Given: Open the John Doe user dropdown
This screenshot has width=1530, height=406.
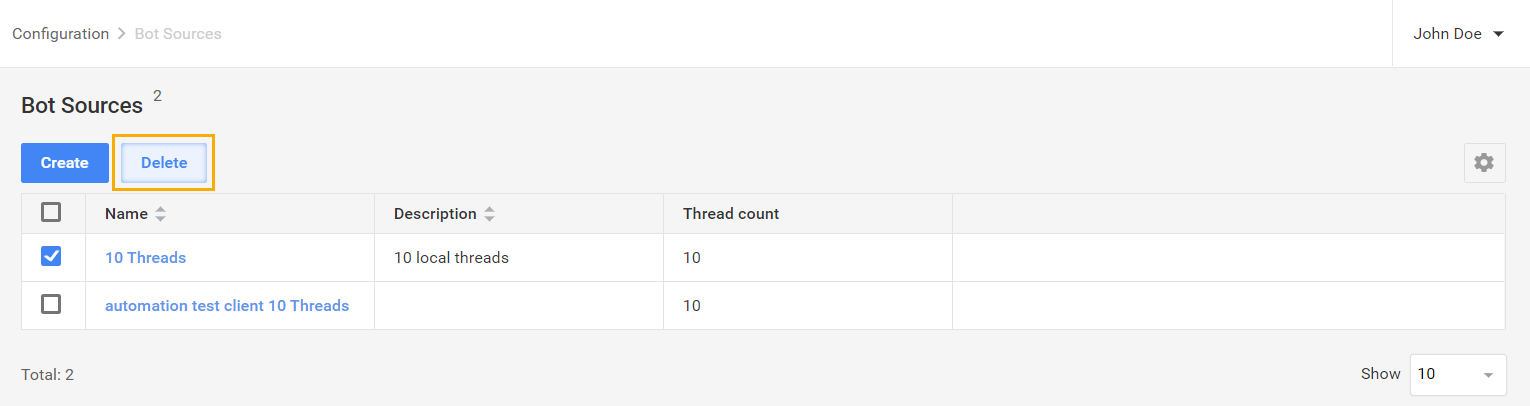Looking at the screenshot, I should pyautogui.click(x=1459, y=34).
